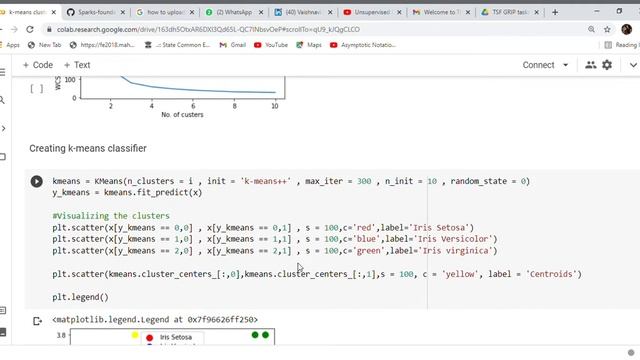Click the cell output toggle icon

[x=37, y=321]
